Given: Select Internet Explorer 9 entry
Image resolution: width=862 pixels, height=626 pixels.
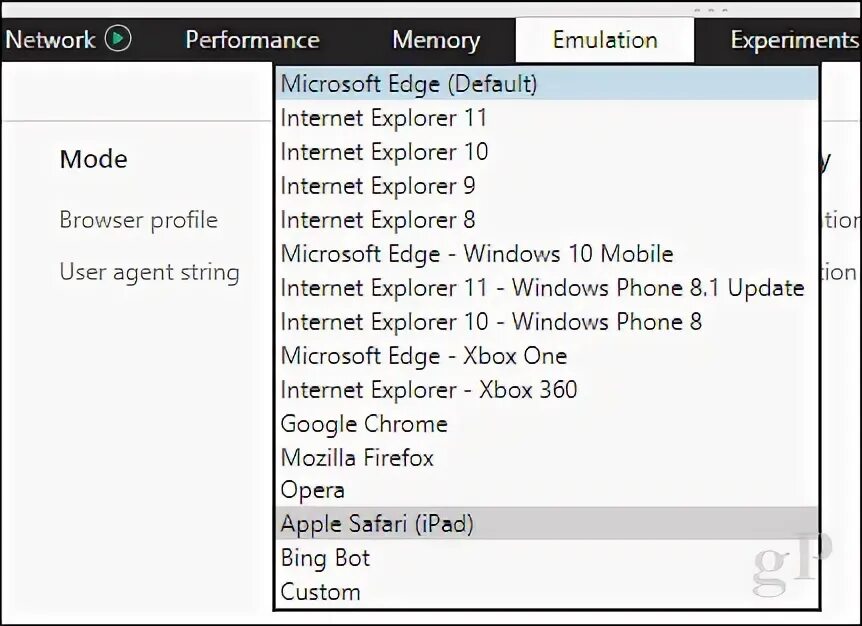Looking at the screenshot, I should tap(547, 186).
